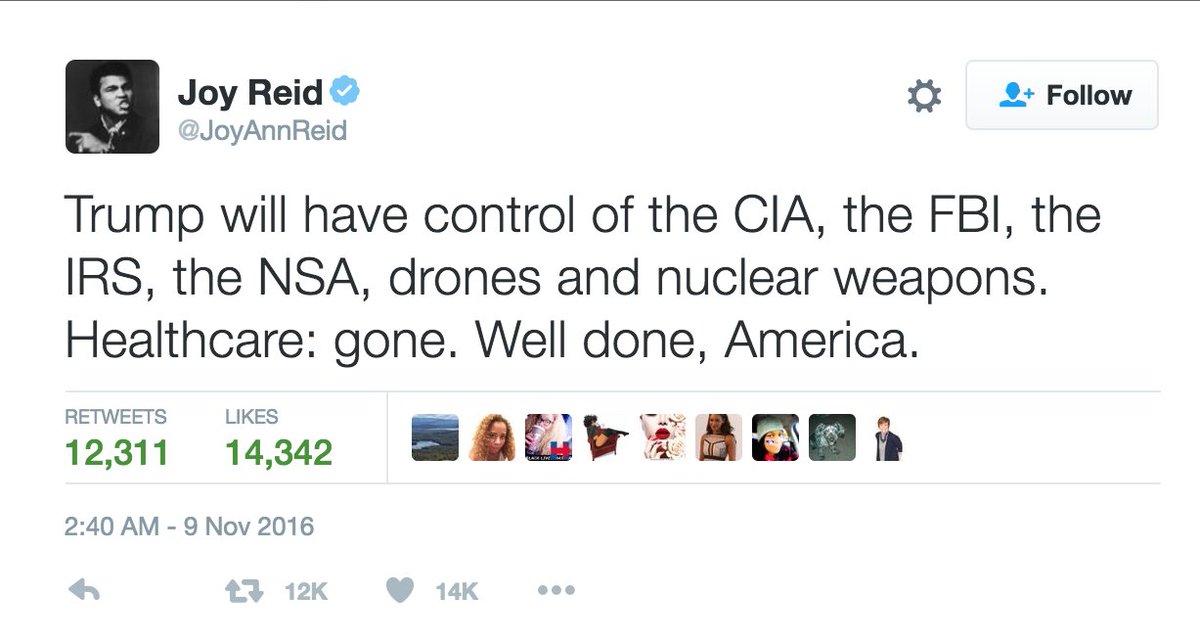Open the last standing-person liker avatar
The image size is (1200, 641).
[888, 437]
